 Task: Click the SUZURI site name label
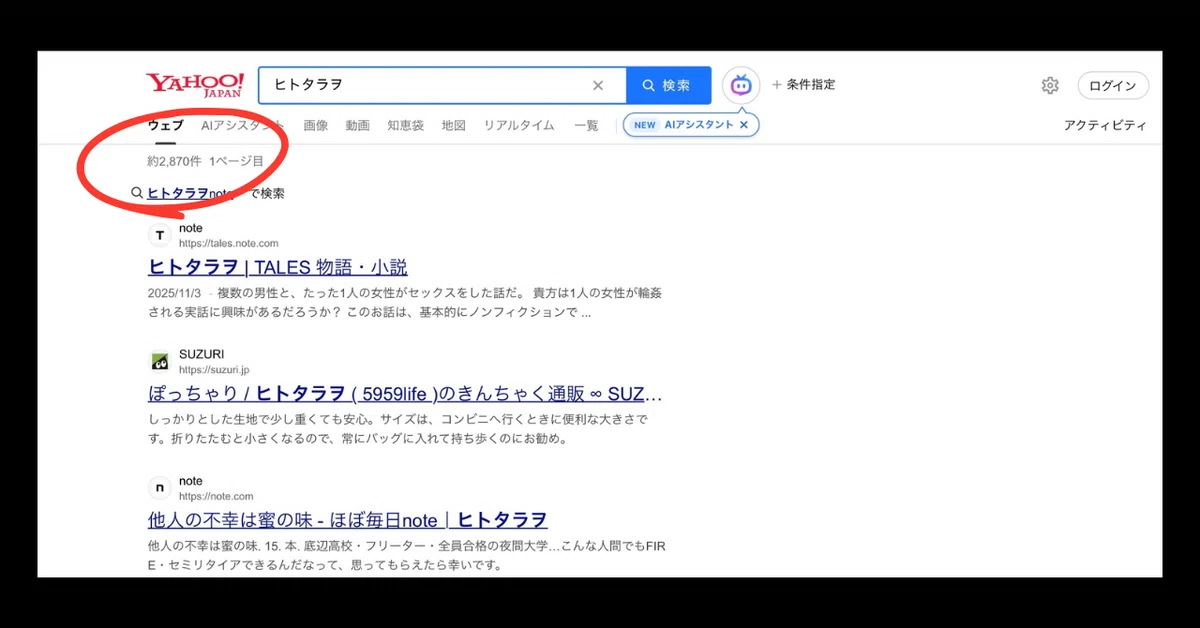(202, 354)
